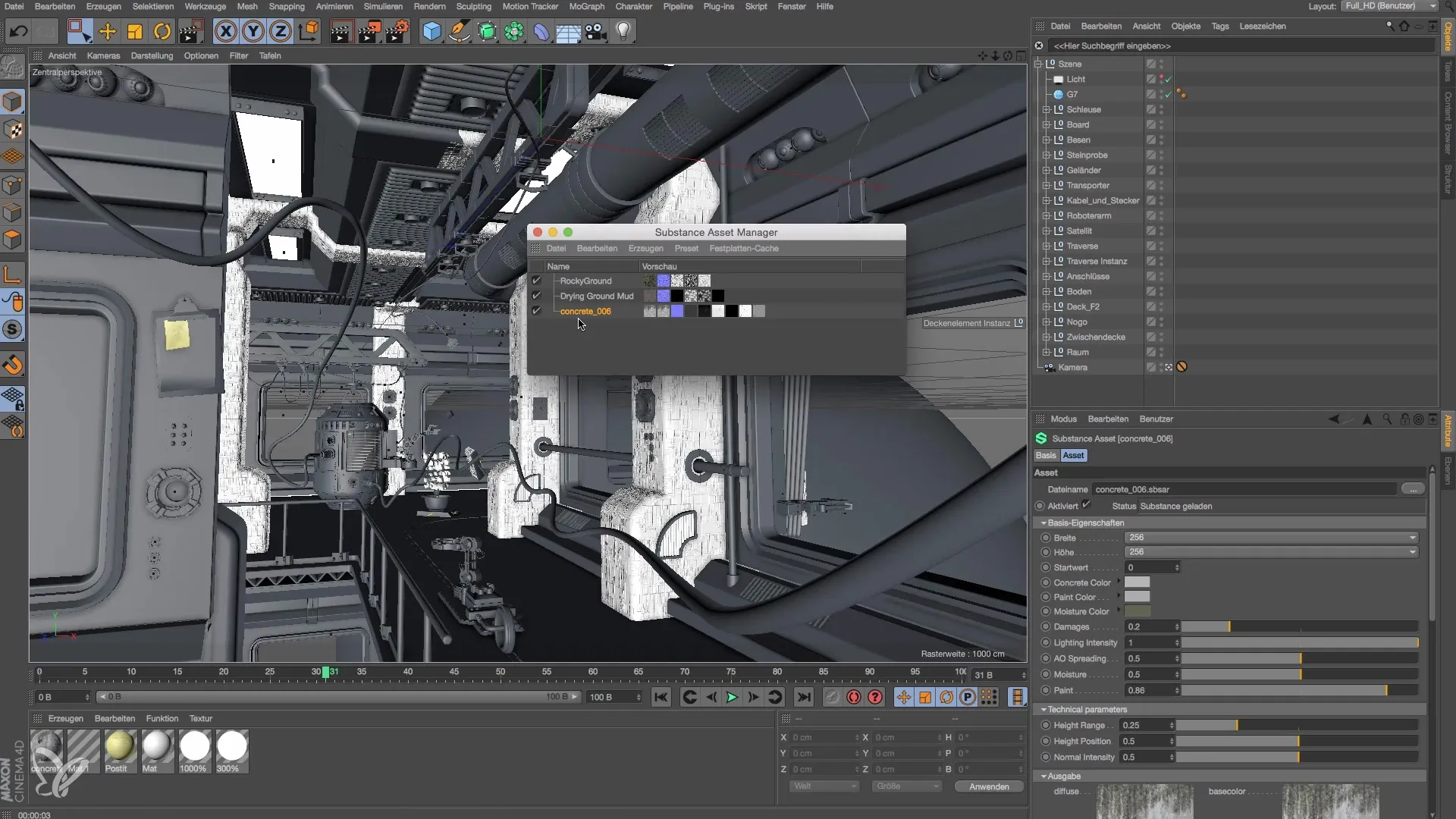This screenshot has width=1456, height=819.
Task: Select the Rotate tool icon
Action: point(162,32)
